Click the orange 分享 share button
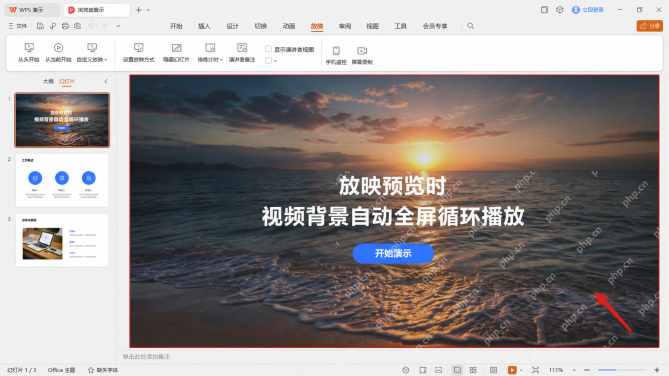Image resolution: width=669 pixels, height=376 pixels. 650,26
